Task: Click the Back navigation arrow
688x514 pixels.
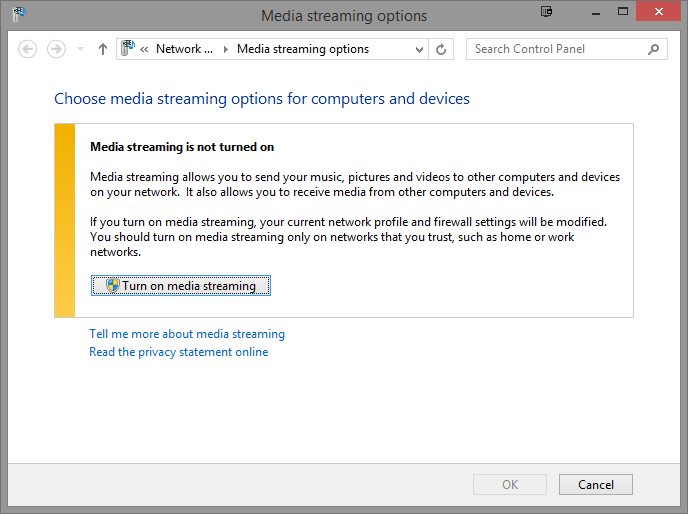Action: pyautogui.click(x=27, y=49)
